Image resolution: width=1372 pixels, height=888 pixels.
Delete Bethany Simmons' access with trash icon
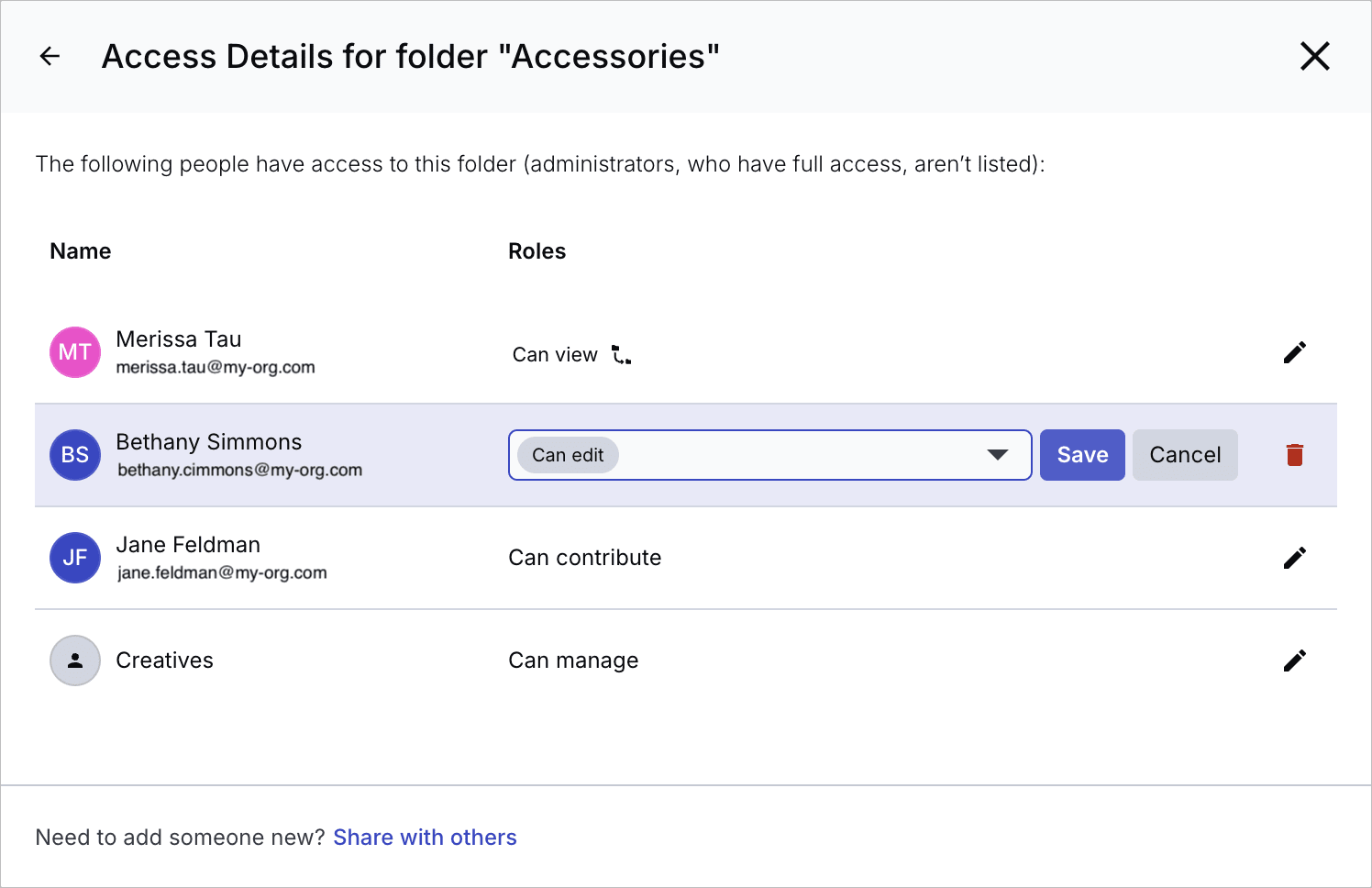coord(1294,455)
